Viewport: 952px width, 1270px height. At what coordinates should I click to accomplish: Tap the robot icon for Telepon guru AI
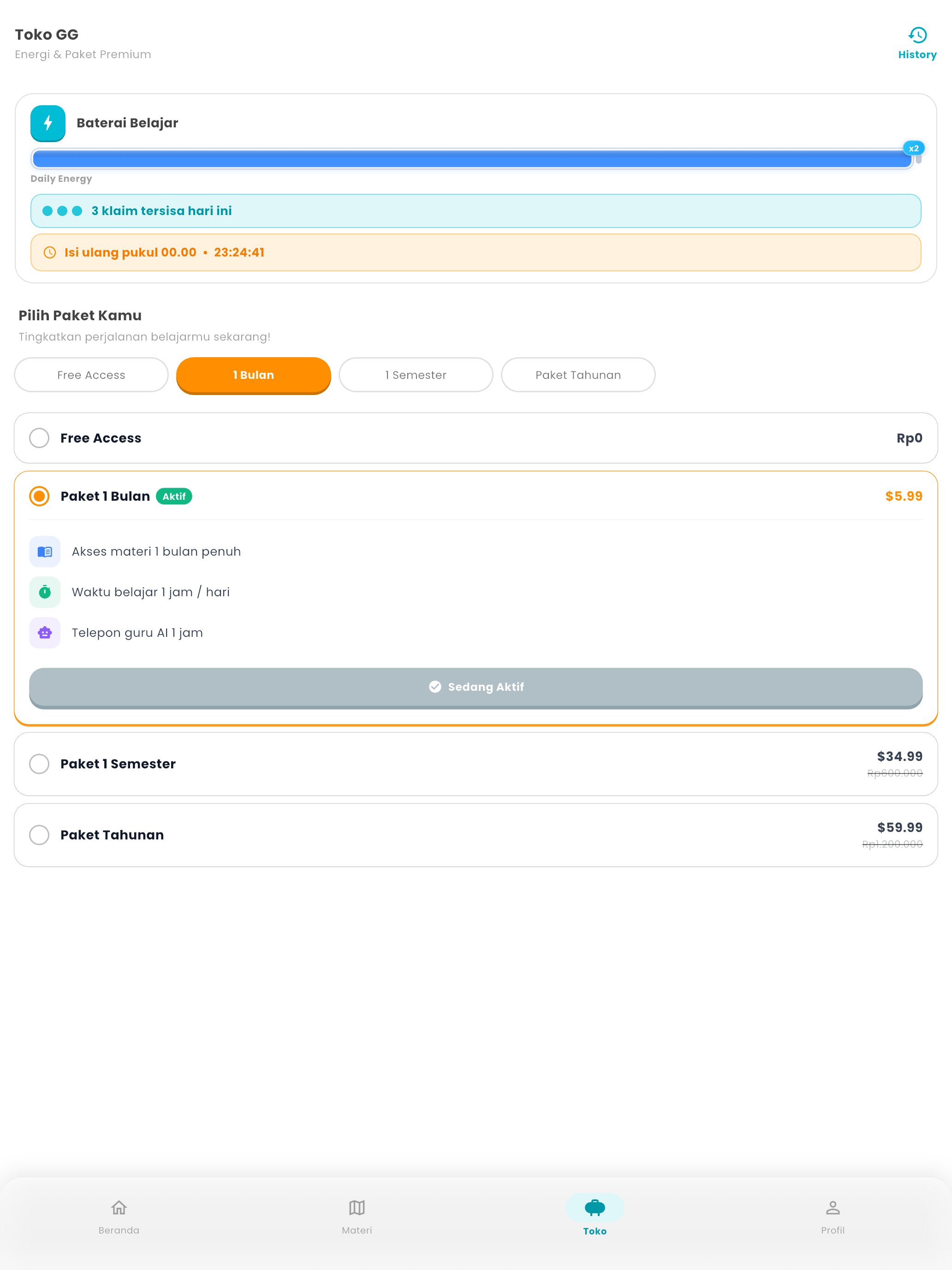pyautogui.click(x=45, y=633)
